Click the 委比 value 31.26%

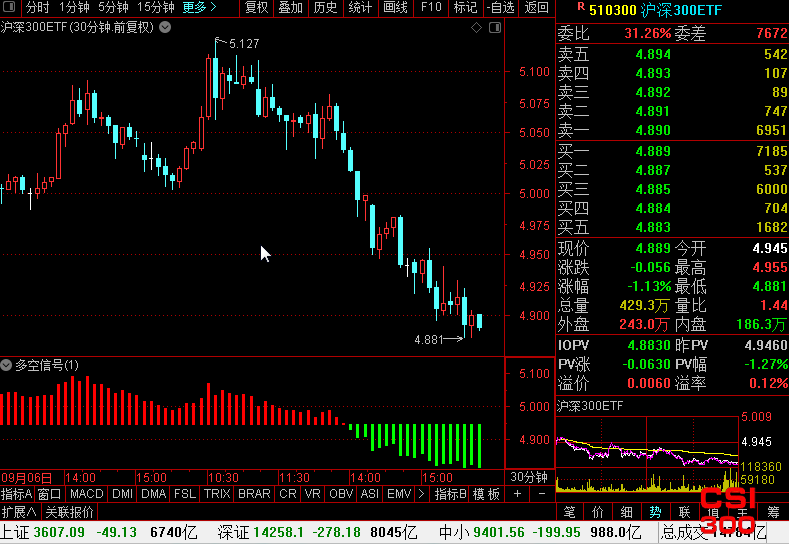(x=648, y=34)
